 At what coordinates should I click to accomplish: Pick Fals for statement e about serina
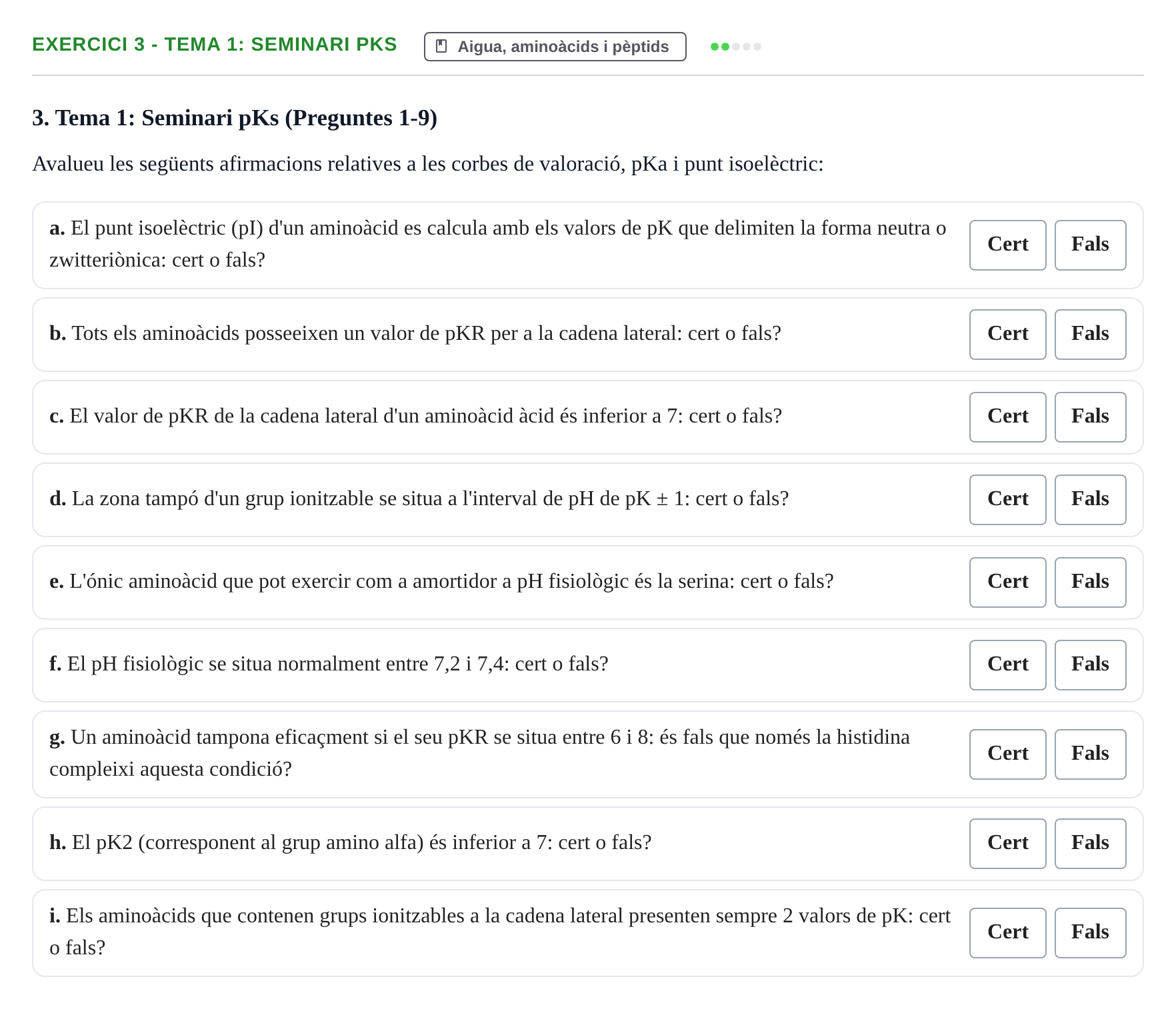(x=1090, y=582)
